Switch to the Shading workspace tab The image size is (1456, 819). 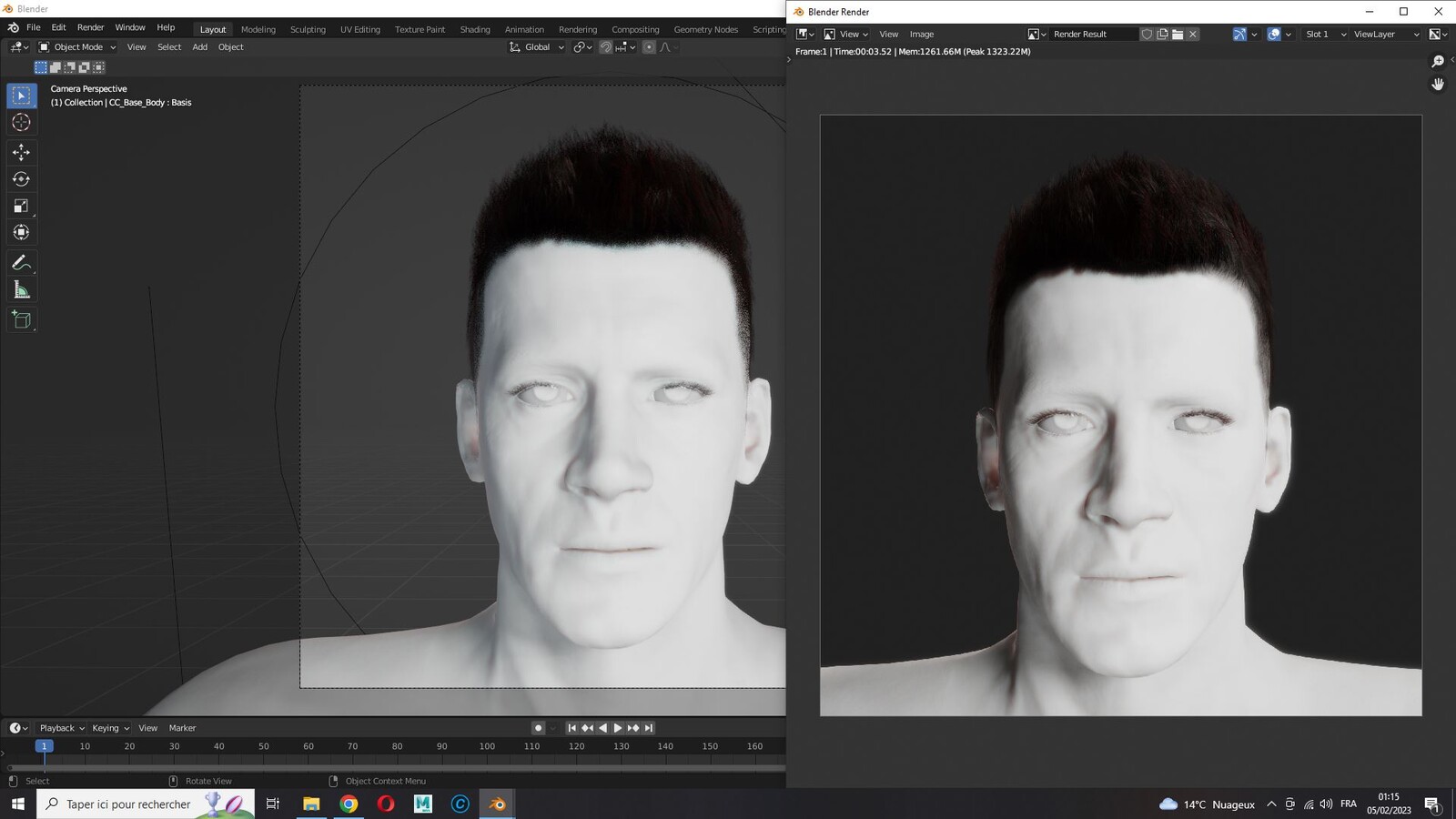pyautogui.click(x=475, y=30)
